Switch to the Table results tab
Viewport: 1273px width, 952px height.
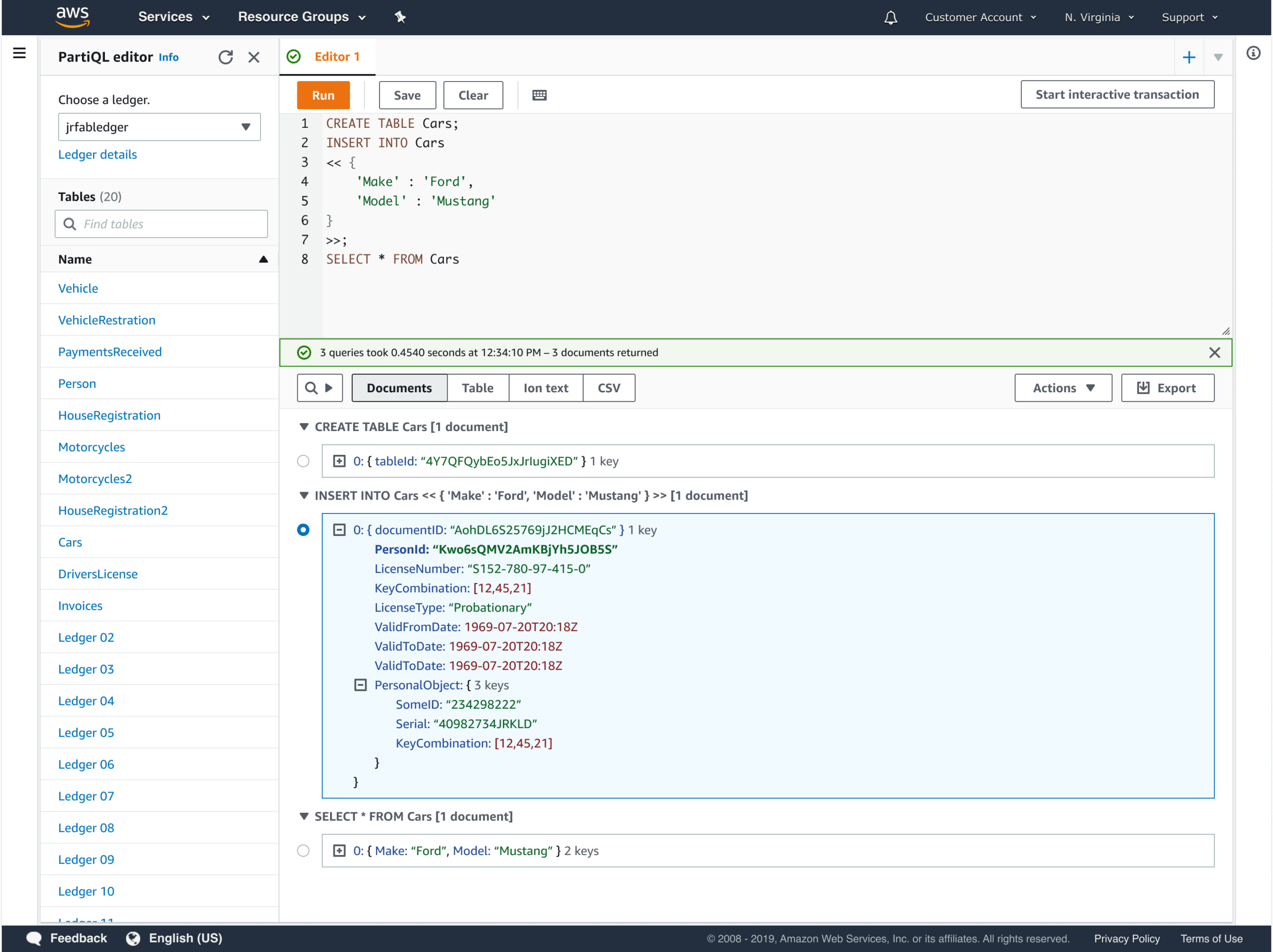click(x=478, y=388)
